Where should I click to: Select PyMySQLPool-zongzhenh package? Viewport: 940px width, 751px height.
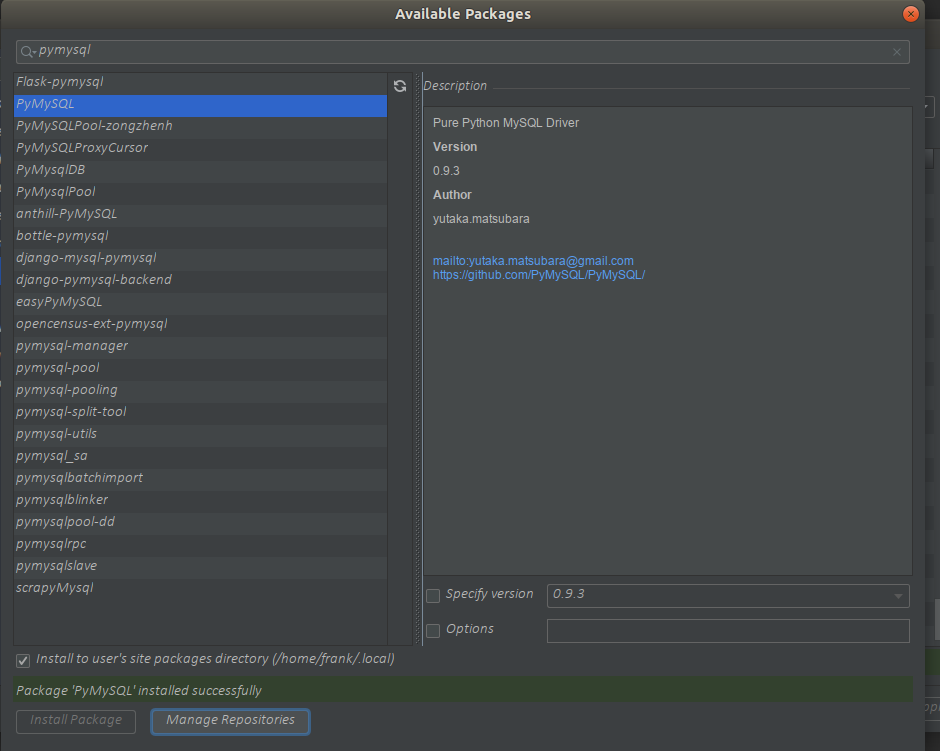pyautogui.click(x=200, y=128)
